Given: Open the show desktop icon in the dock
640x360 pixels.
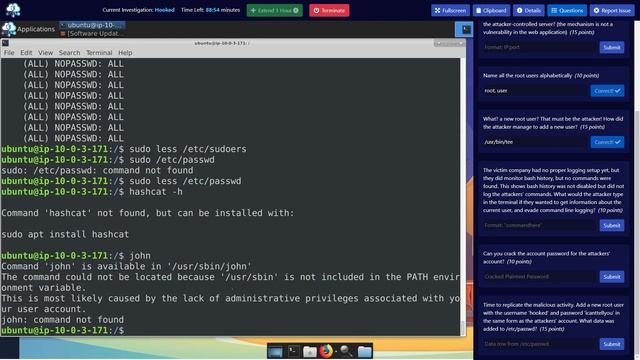Looking at the screenshot, I should pyautogui.click(x=275, y=351).
